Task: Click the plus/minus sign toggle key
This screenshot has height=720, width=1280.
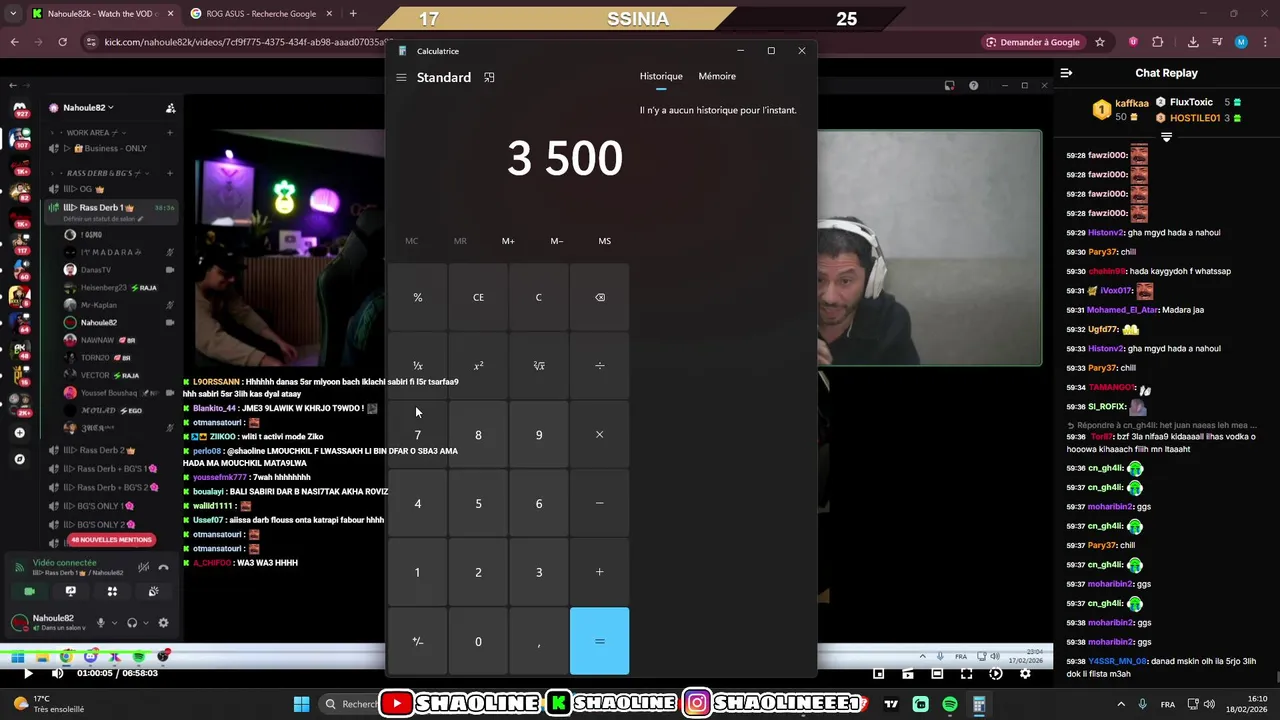Action: click(418, 641)
